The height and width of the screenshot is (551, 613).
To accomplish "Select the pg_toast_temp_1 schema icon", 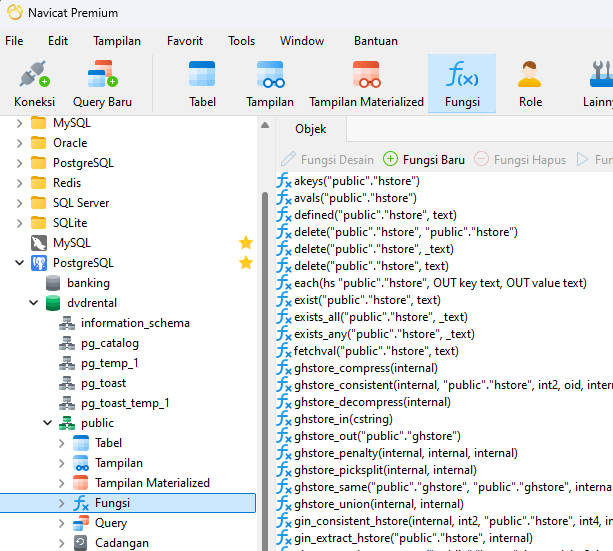I will tap(67, 403).
